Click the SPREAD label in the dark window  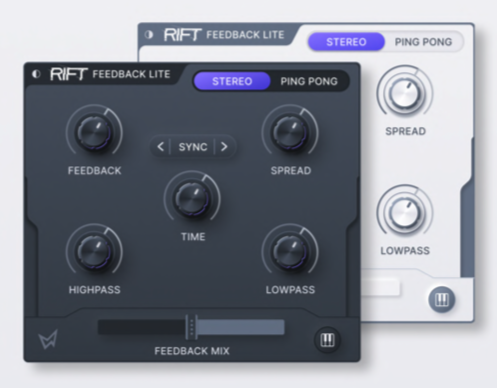tap(291, 171)
